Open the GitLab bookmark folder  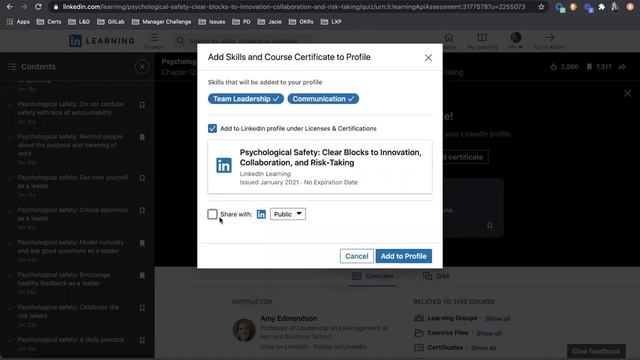click(111, 22)
